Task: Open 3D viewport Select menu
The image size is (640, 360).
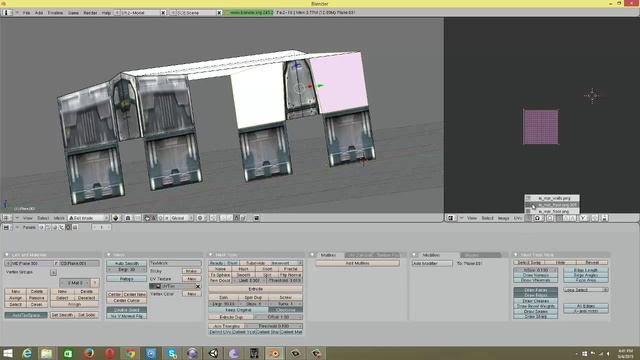Action: (43, 218)
